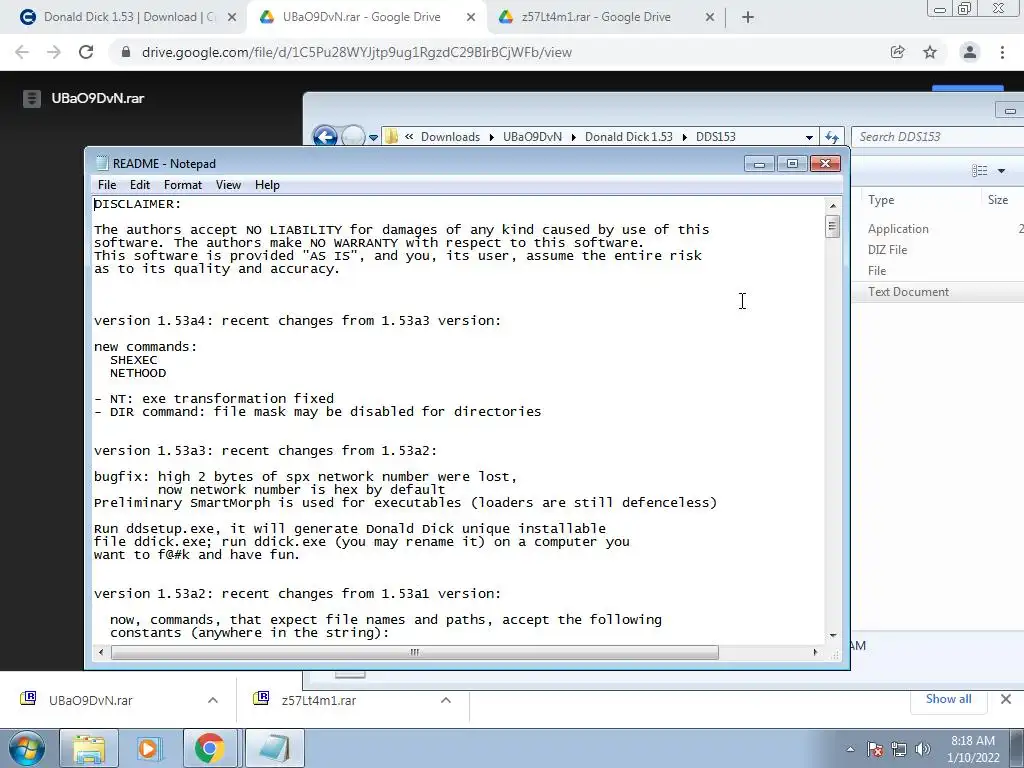Open the Help menu in Notepad
The height and width of the screenshot is (768, 1024).
click(x=267, y=185)
